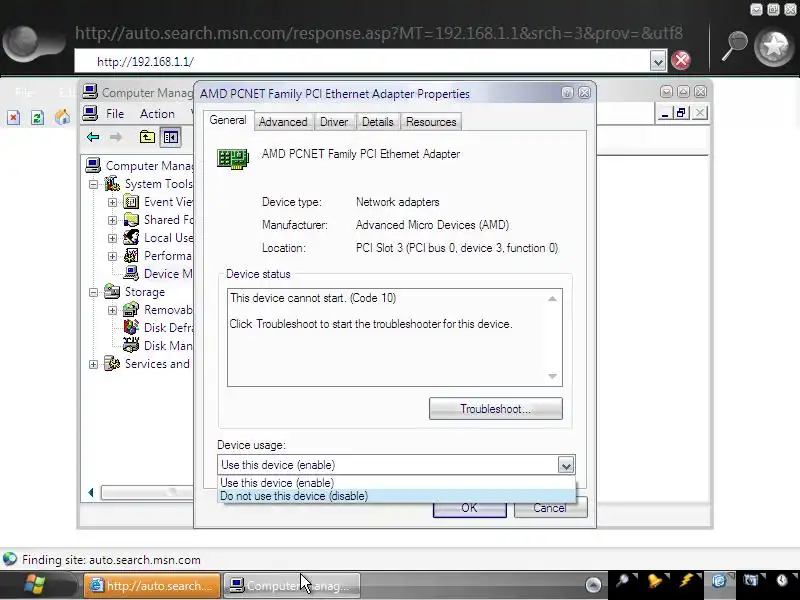Select the Computer Management root tree icon
This screenshot has width=800, height=600.
click(93, 165)
